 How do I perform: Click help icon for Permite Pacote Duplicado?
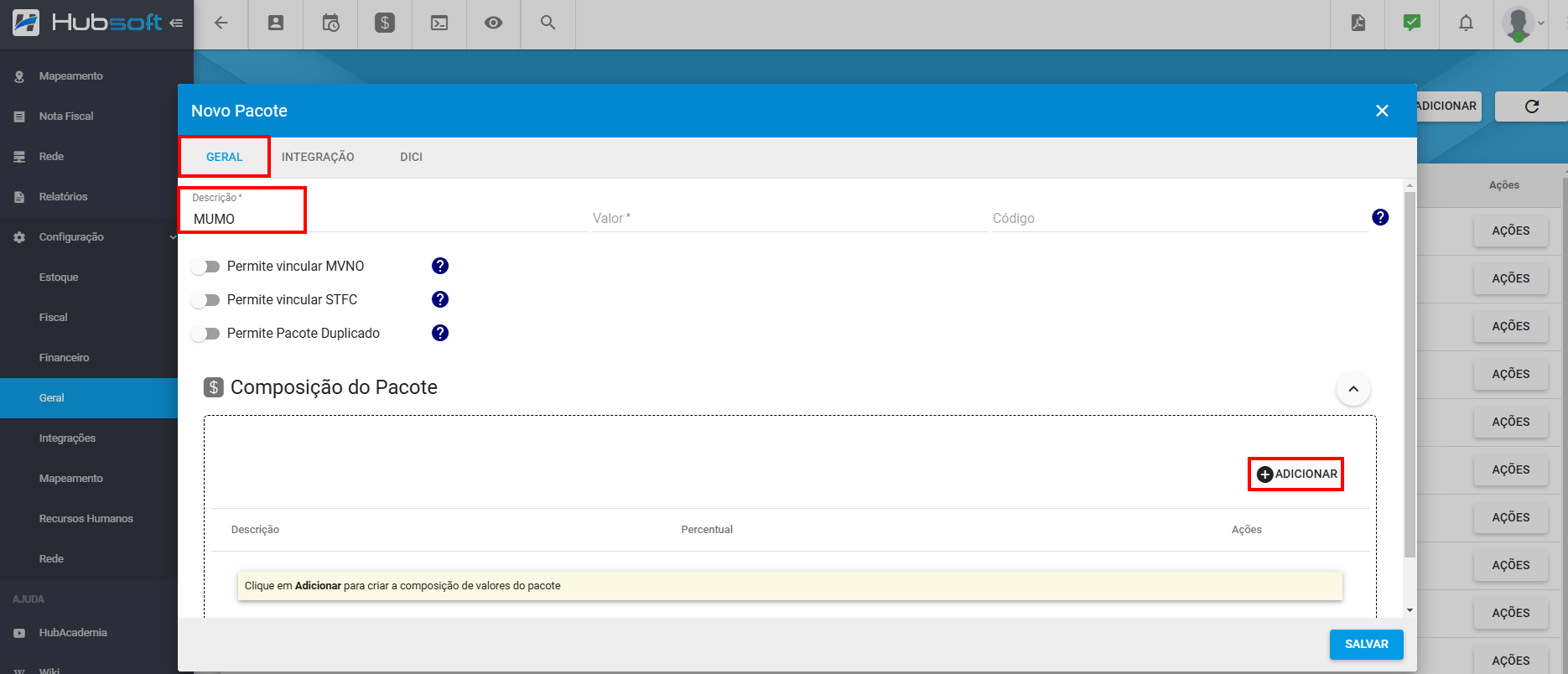[440, 333]
